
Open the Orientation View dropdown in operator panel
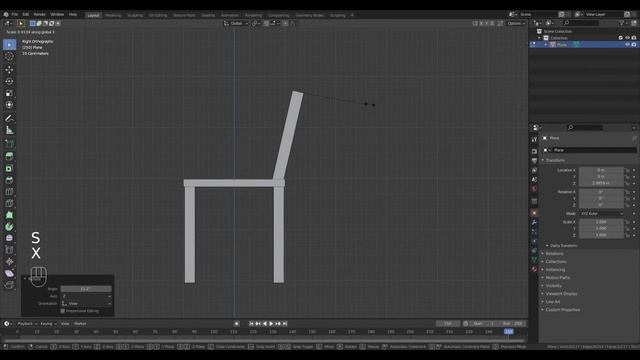click(x=86, y=303)
